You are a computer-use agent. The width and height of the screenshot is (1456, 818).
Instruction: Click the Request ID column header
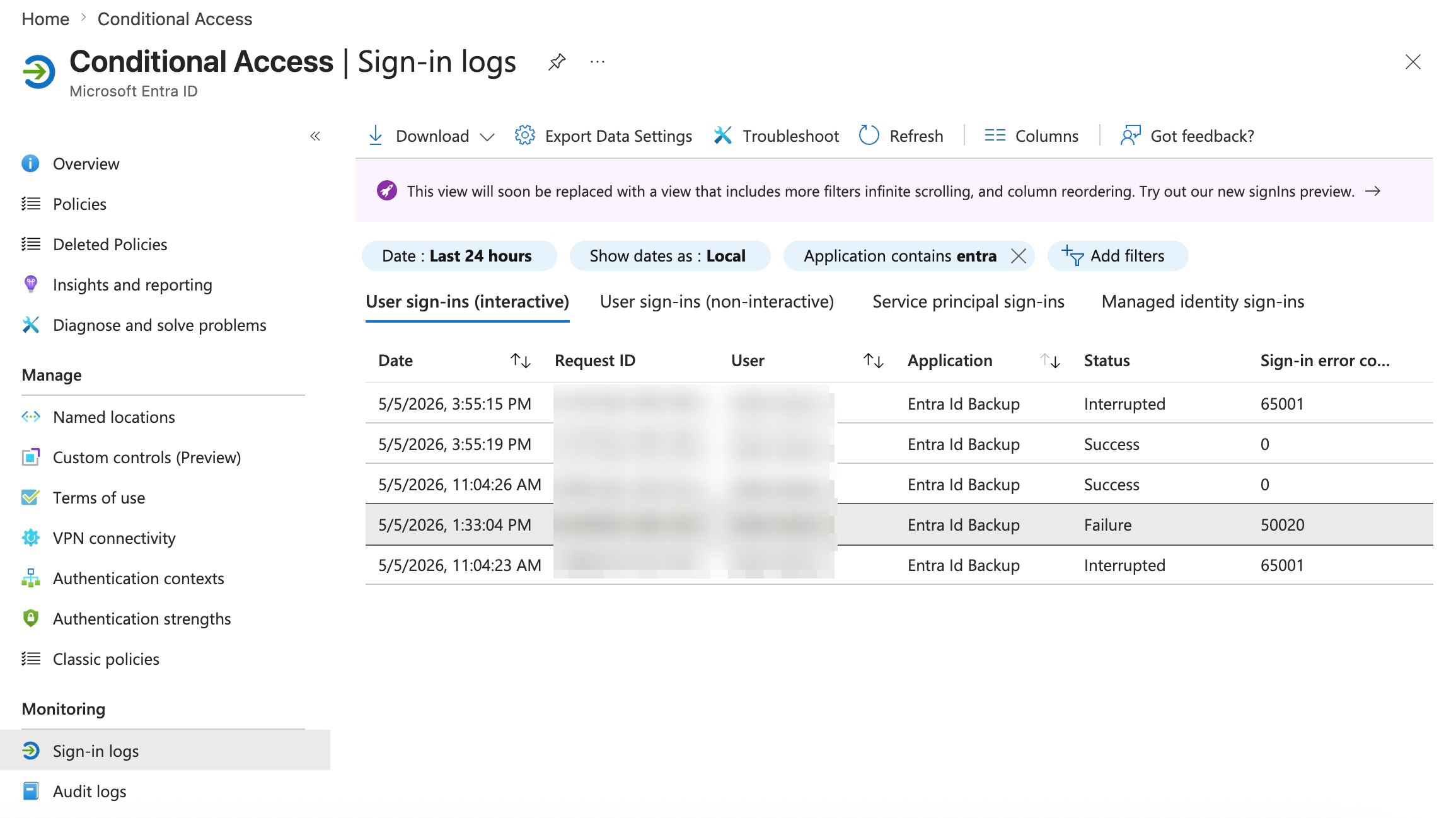[595, 360]
